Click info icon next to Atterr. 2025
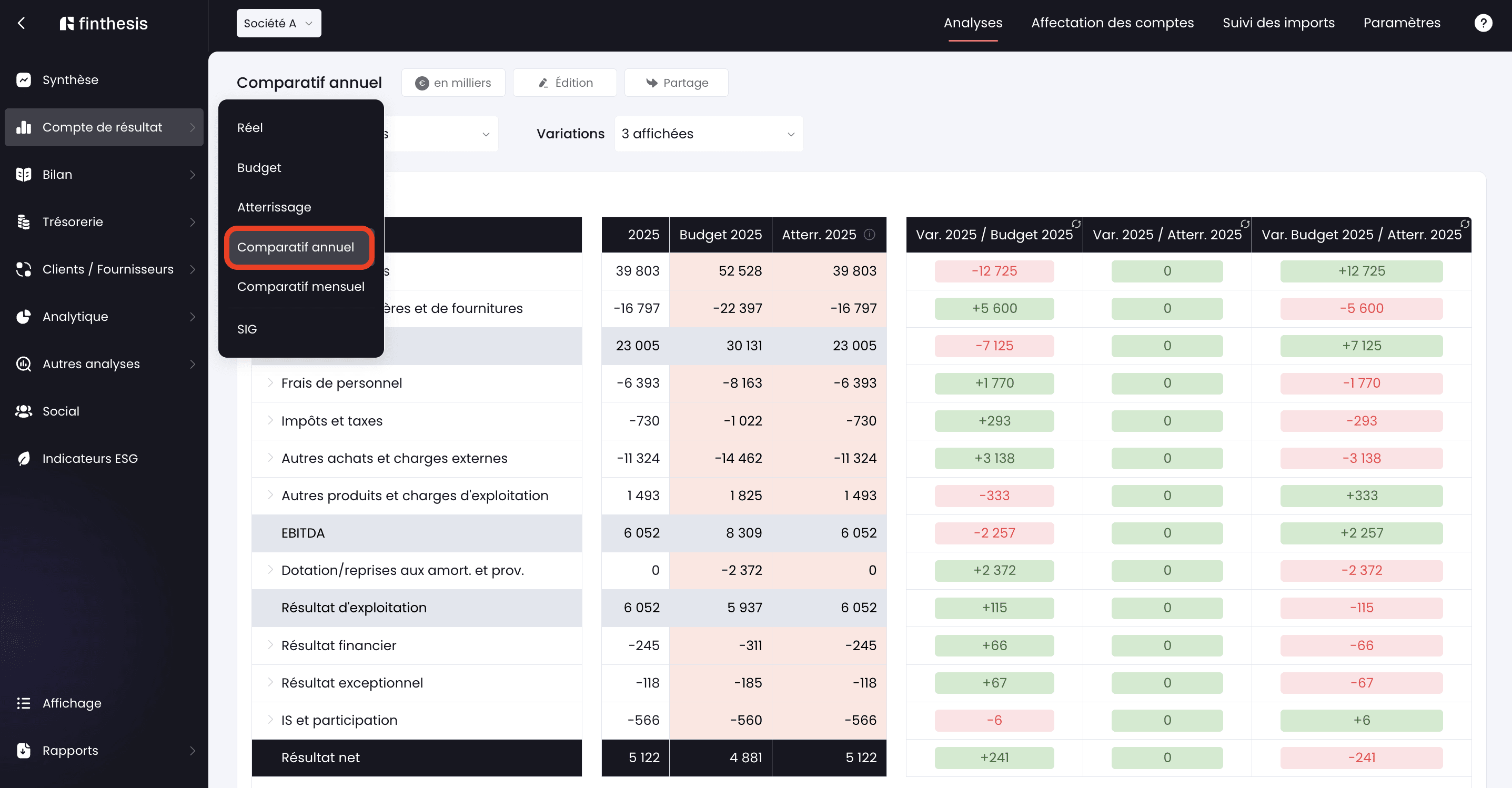The height and width of the screenshot is (788, 1512). click(870, 235)
